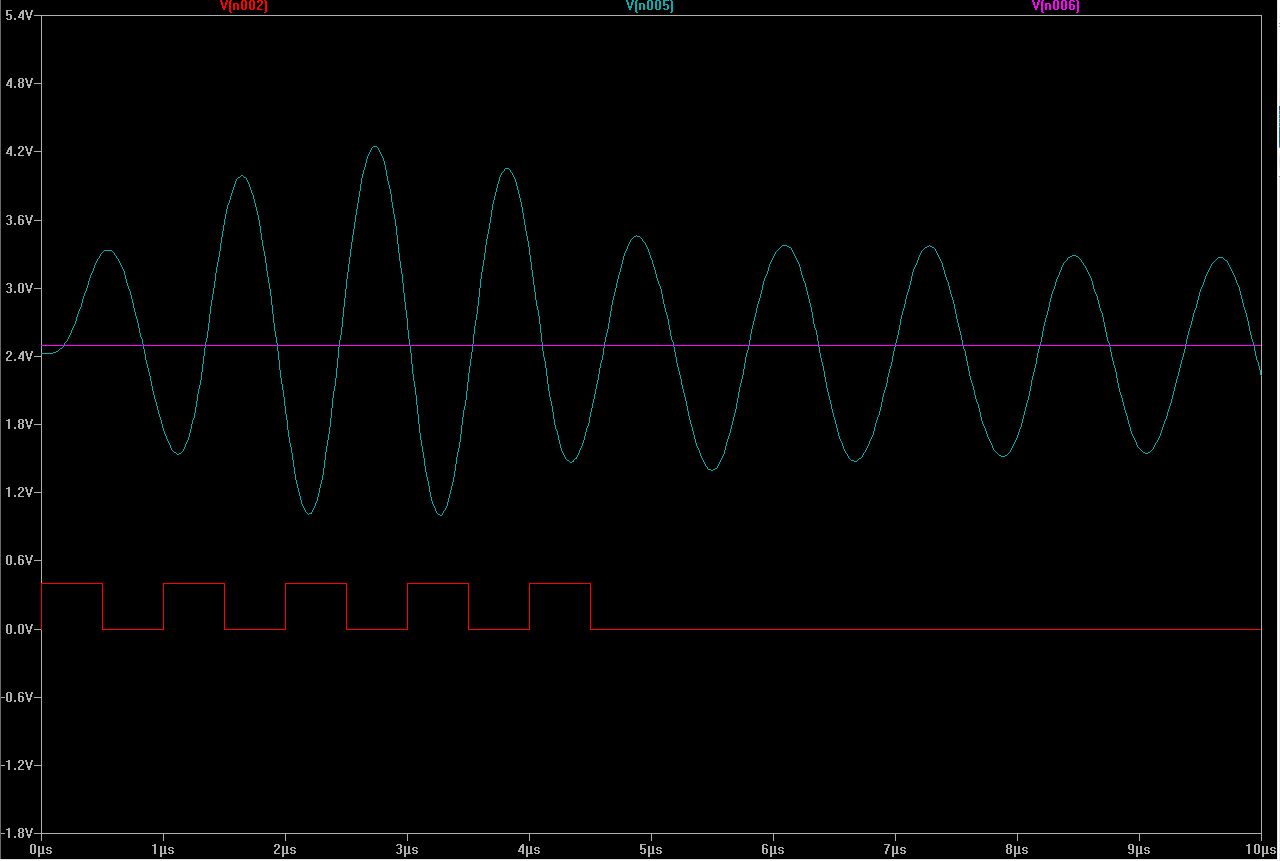This screenshot has width=1280, height=861.
Task: Click the 3.0V vertical axis label
Action: [x=19, y=289]
